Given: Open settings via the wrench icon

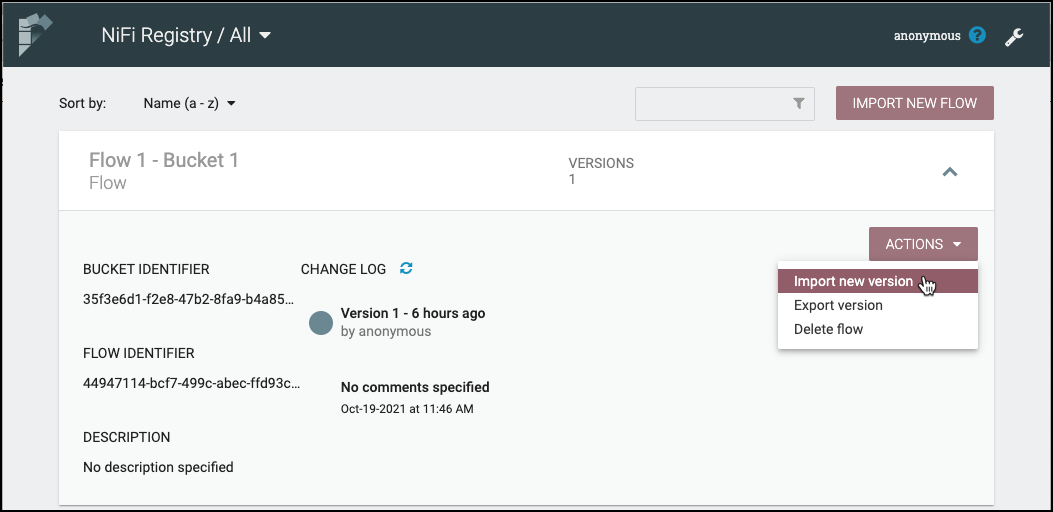Looking at the screenshot, I should click(1014, 37).
